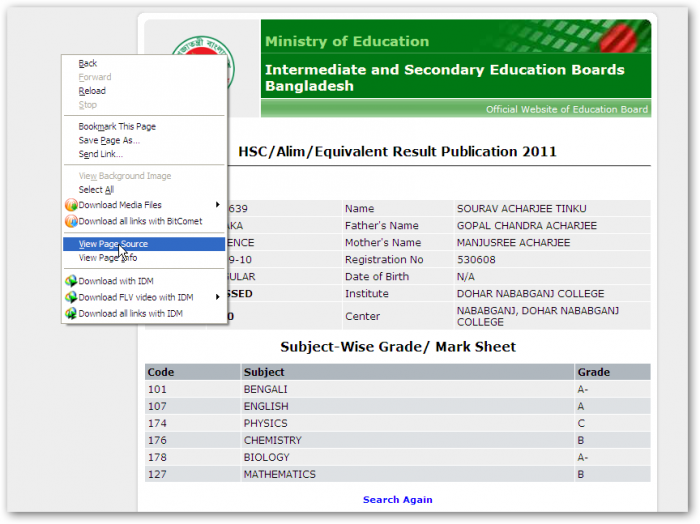
Task: Expand arrow next to Download Media Files
Action: click(x=218, y=205)
